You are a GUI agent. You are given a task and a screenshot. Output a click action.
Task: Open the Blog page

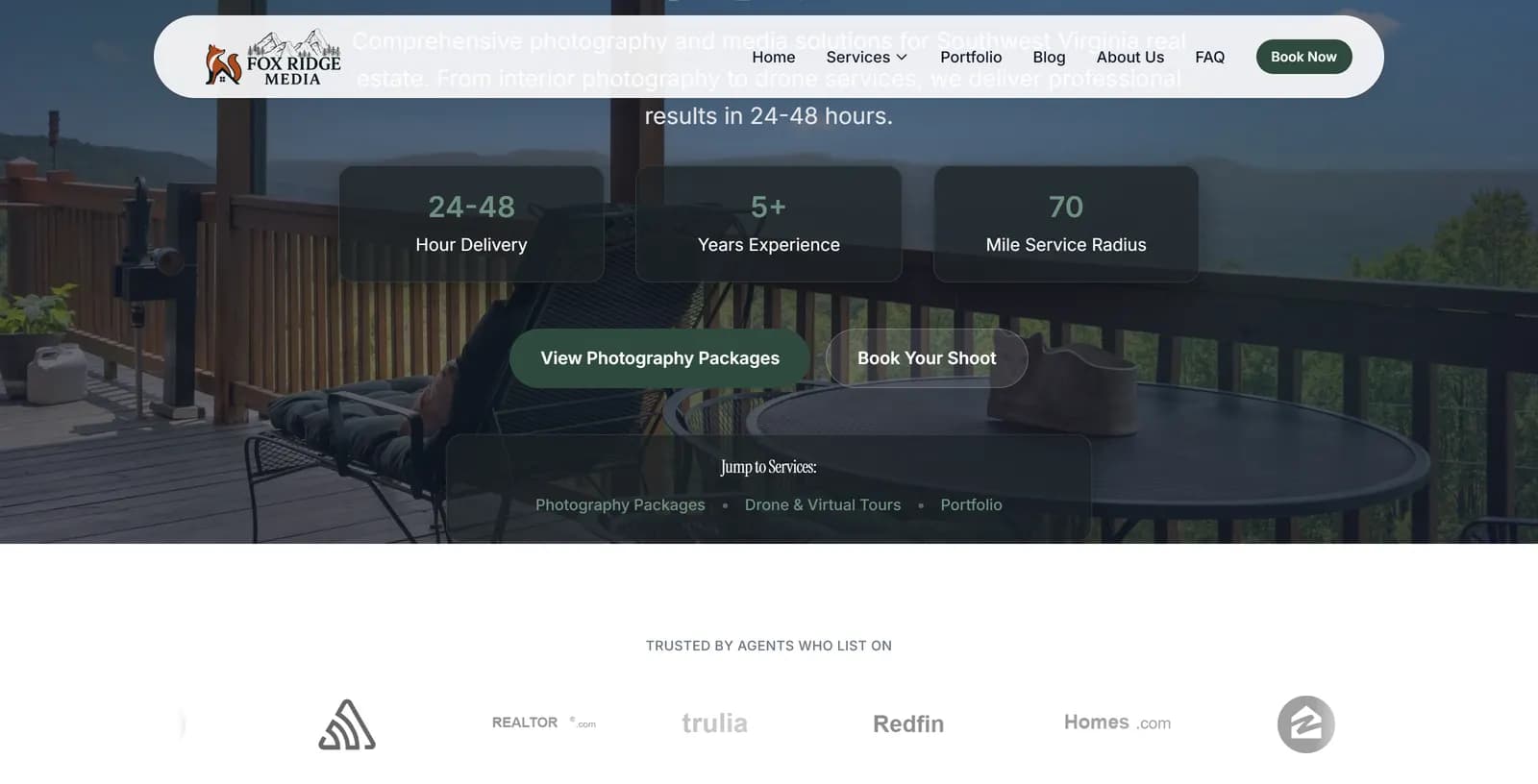click(1049, 57)
